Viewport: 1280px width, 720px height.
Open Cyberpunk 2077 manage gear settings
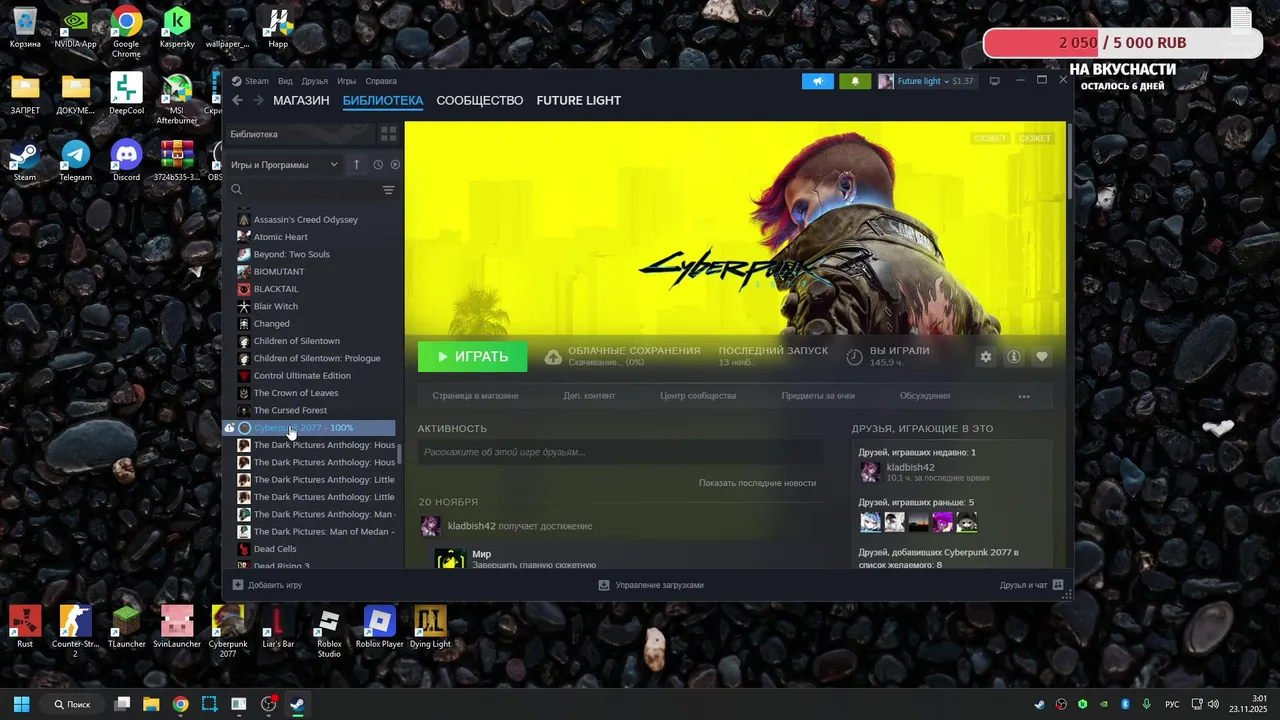[x=986, y=357]
